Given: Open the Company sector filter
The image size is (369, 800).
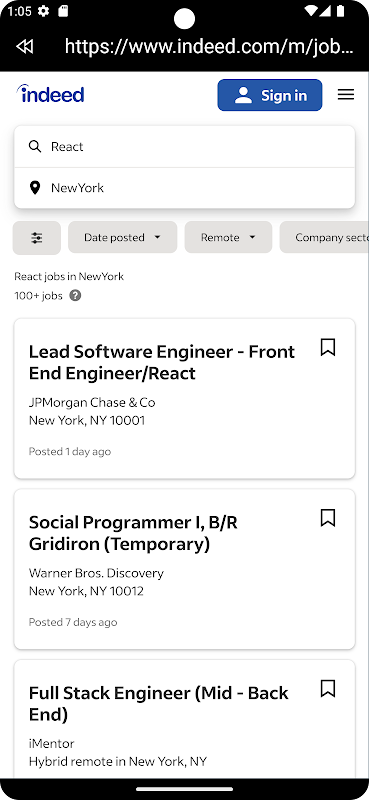Looking at the screenshot, I should point(324,237).
